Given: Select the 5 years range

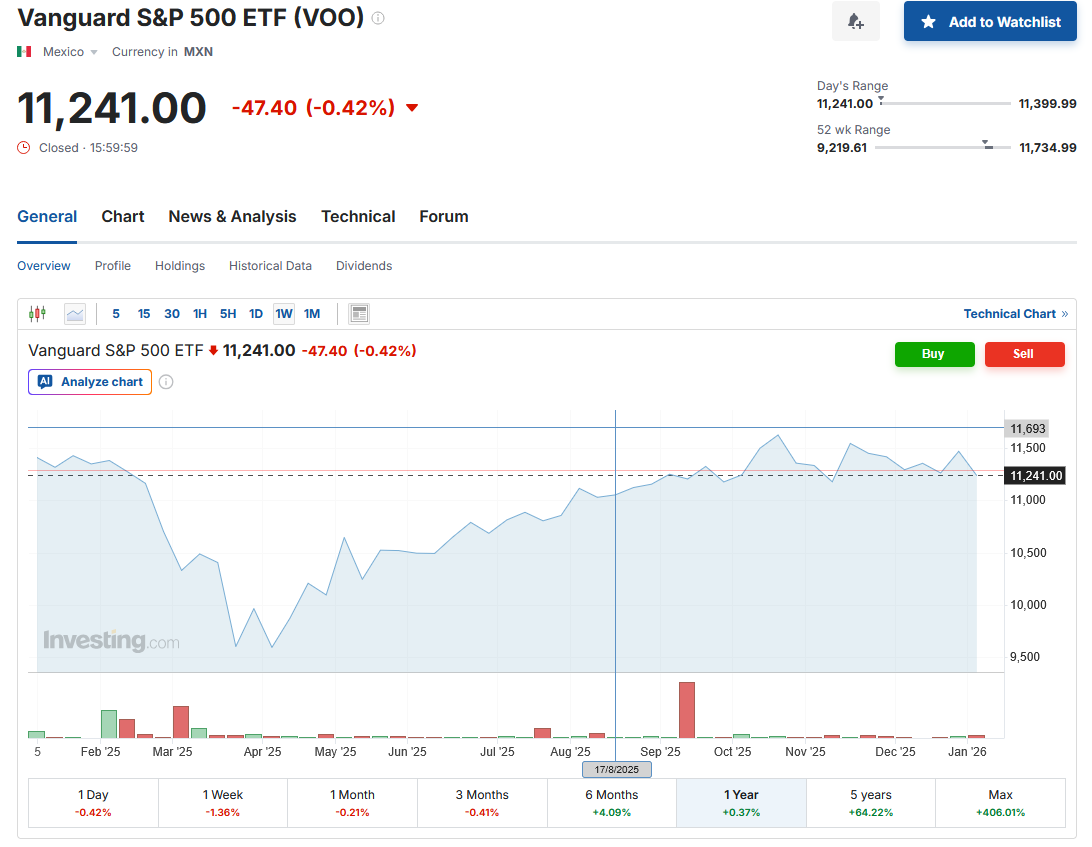Looking at the screenshot, I should pyautogui.click(x=871, y=802).
